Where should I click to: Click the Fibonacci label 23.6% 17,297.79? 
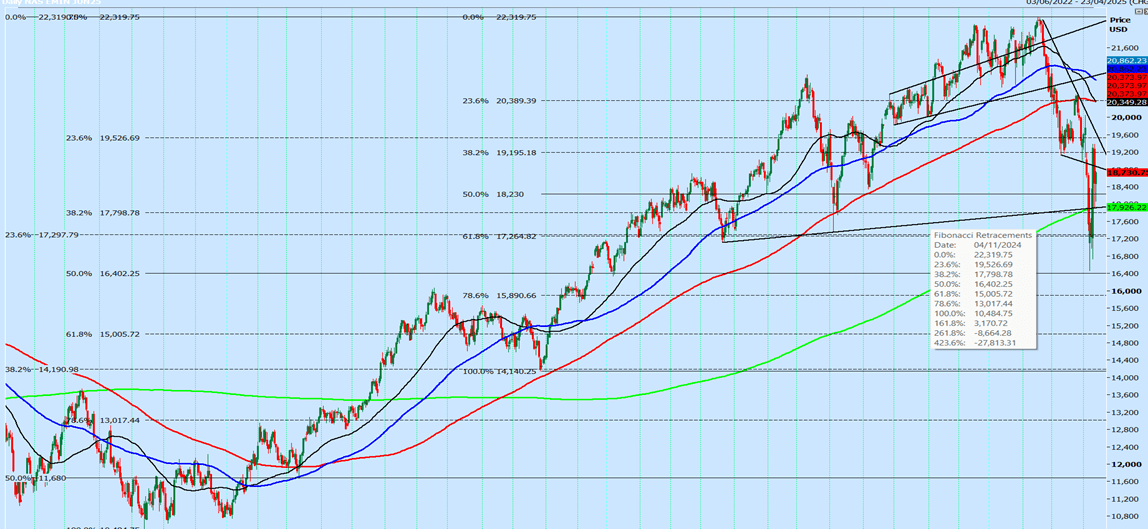coord(42,234)
